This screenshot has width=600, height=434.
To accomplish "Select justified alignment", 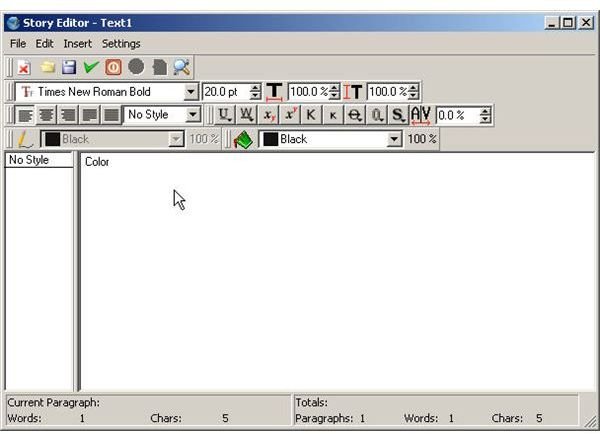I will pyautogui.click(x=90, y=115).
